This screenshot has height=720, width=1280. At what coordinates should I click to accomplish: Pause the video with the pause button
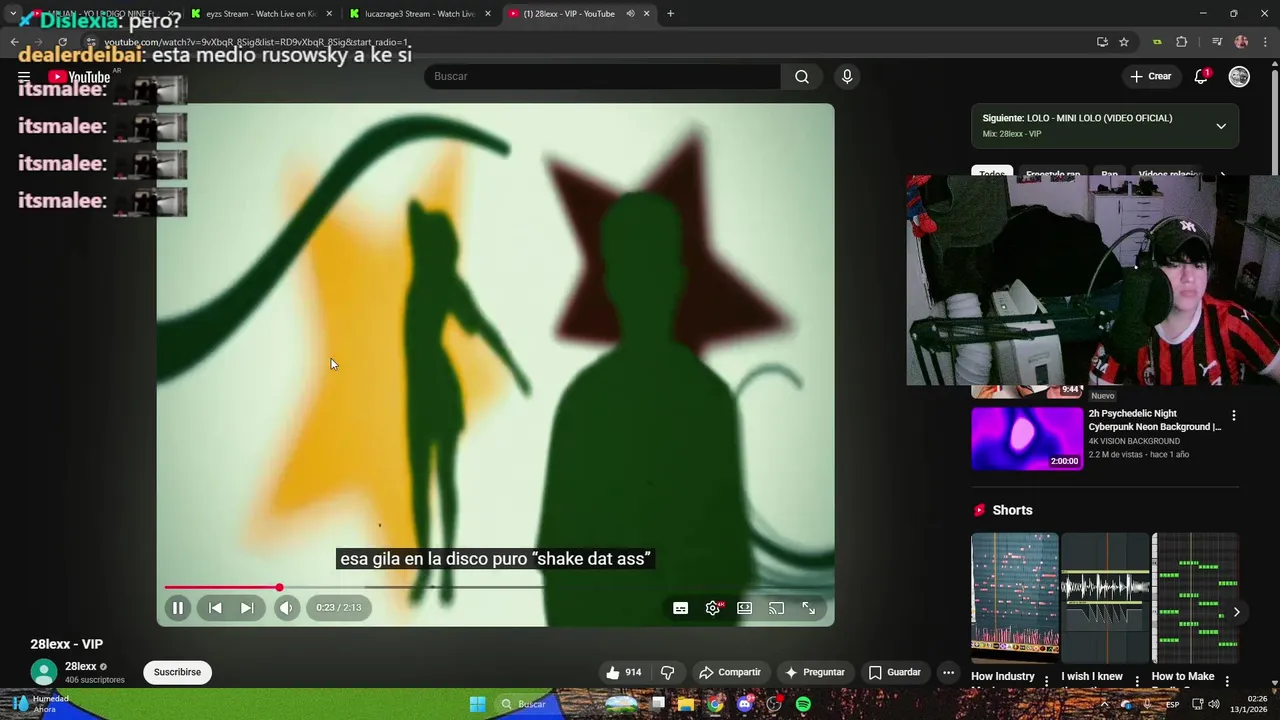(x=177, y=607)
